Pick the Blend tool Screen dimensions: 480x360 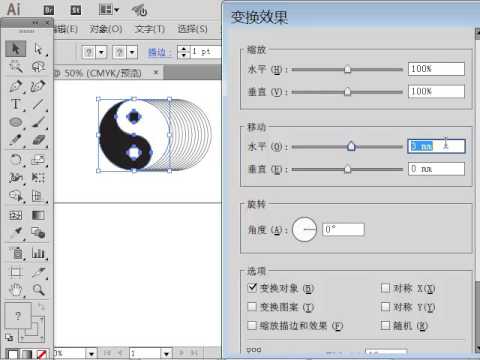38,232
